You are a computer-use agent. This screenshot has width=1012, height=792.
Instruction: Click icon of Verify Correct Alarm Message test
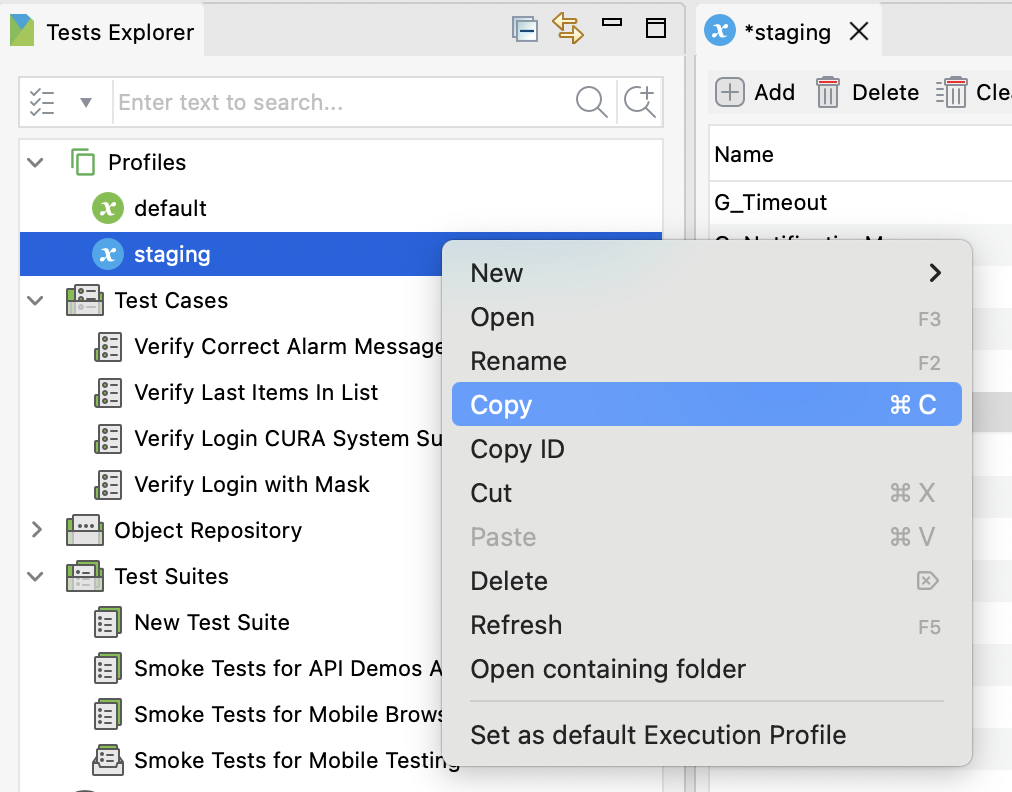pyautogui.click(x=108, y=347)
